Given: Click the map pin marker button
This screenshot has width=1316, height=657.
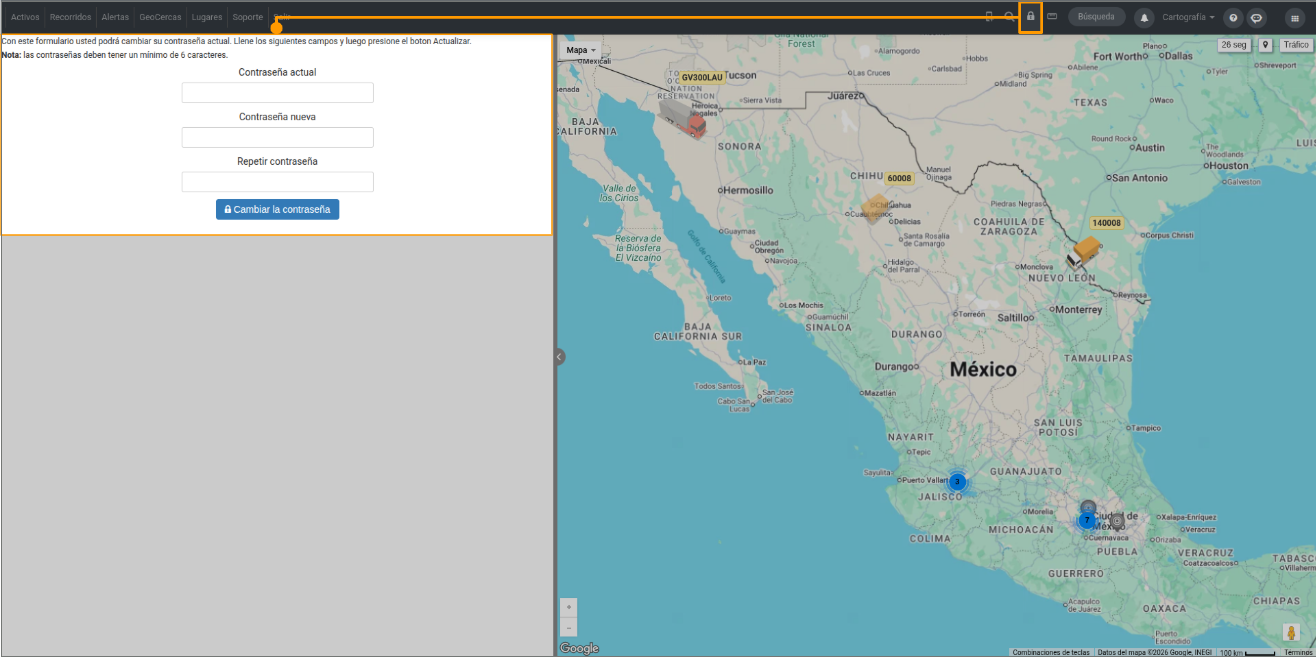Looking at the screenshot, I should (1265, 45).
